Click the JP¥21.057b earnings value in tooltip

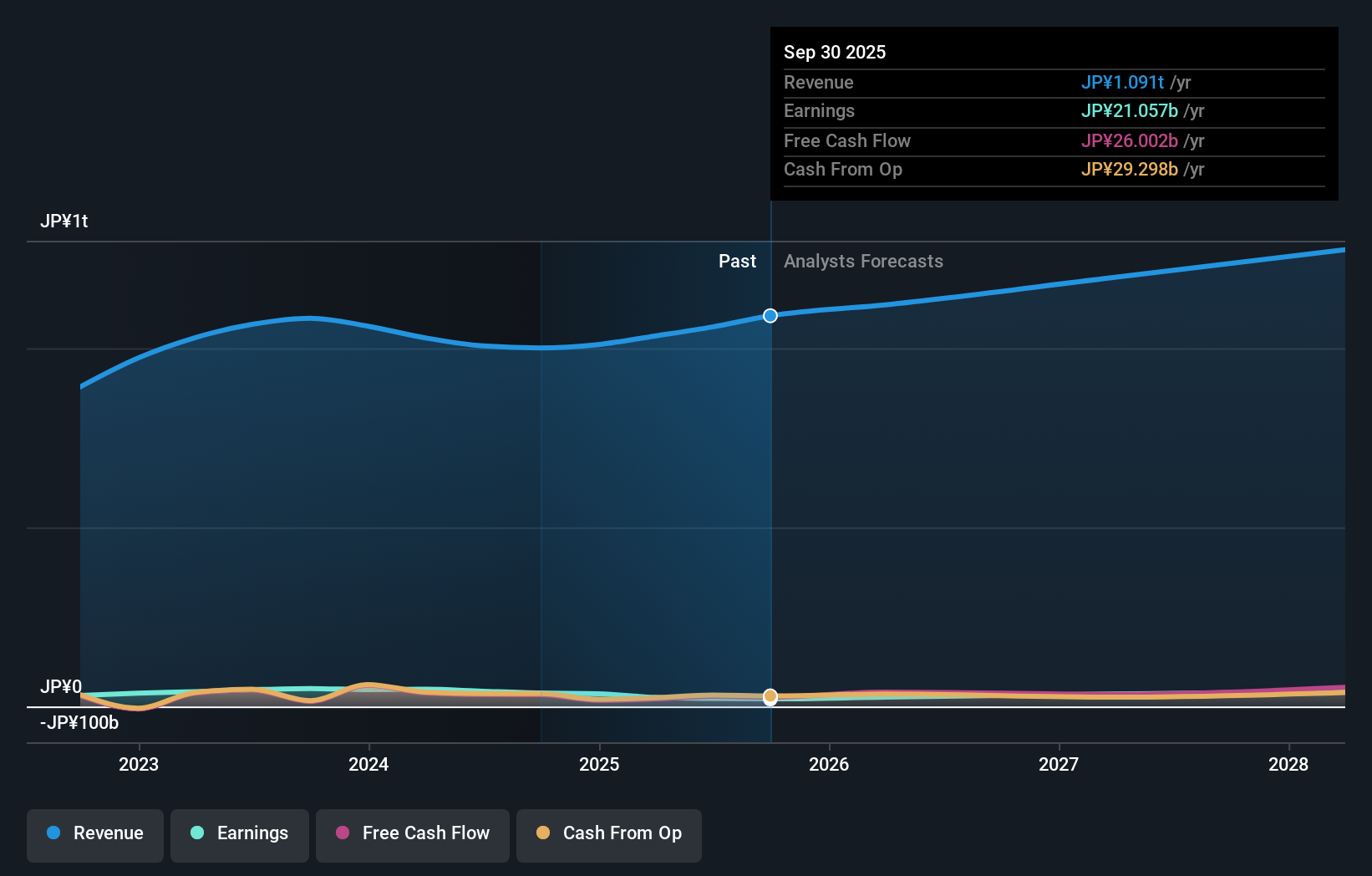pos(1131,110)
